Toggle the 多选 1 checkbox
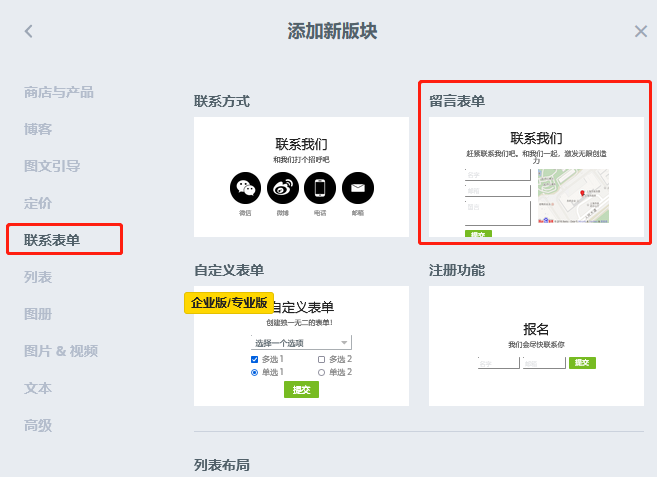 [254, 359]
